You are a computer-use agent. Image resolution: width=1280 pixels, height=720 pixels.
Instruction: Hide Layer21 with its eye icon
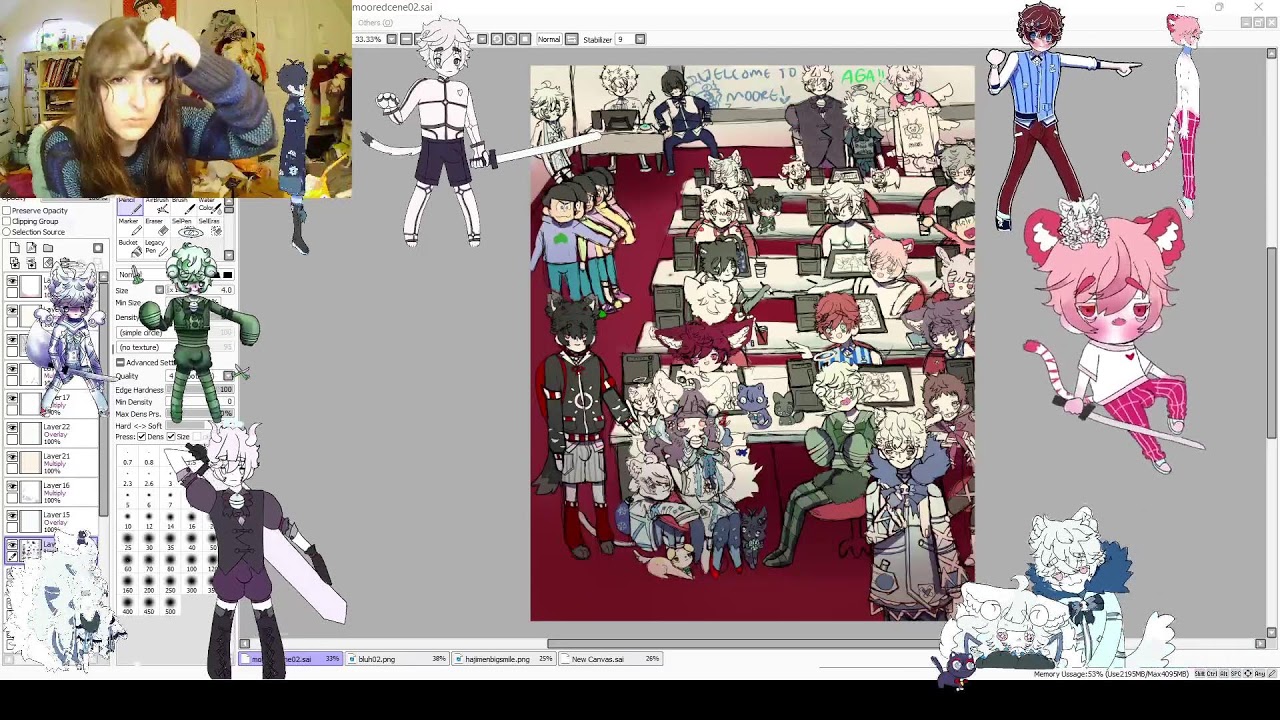[x=12, y=456]
